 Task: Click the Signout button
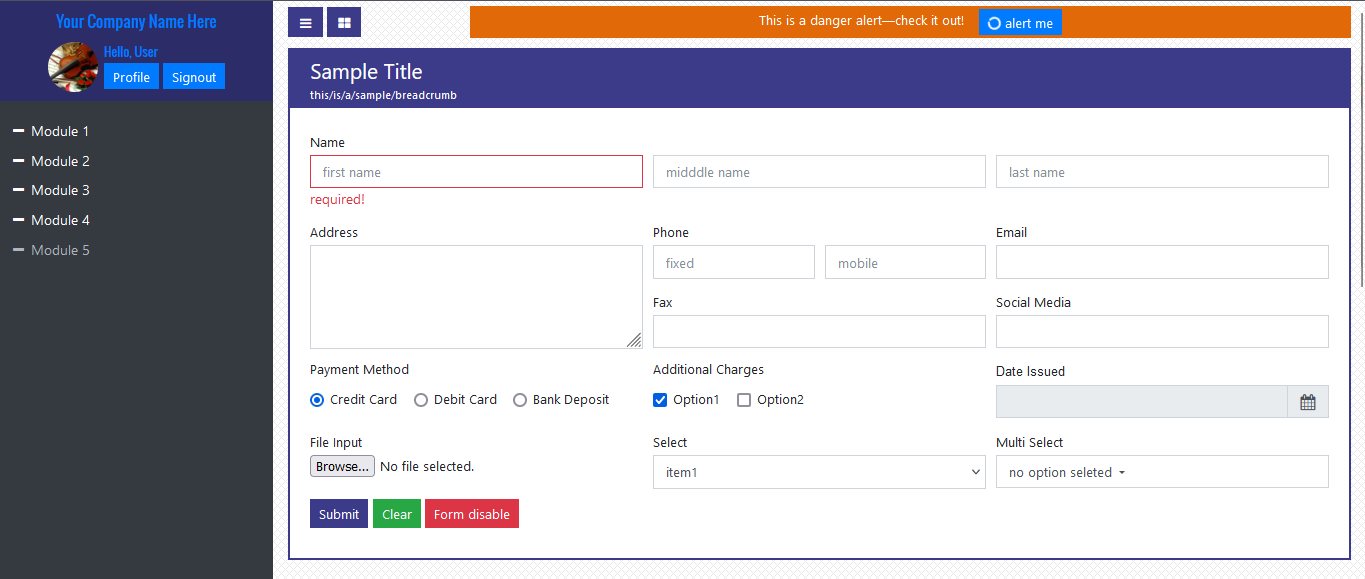coord(193,77)
